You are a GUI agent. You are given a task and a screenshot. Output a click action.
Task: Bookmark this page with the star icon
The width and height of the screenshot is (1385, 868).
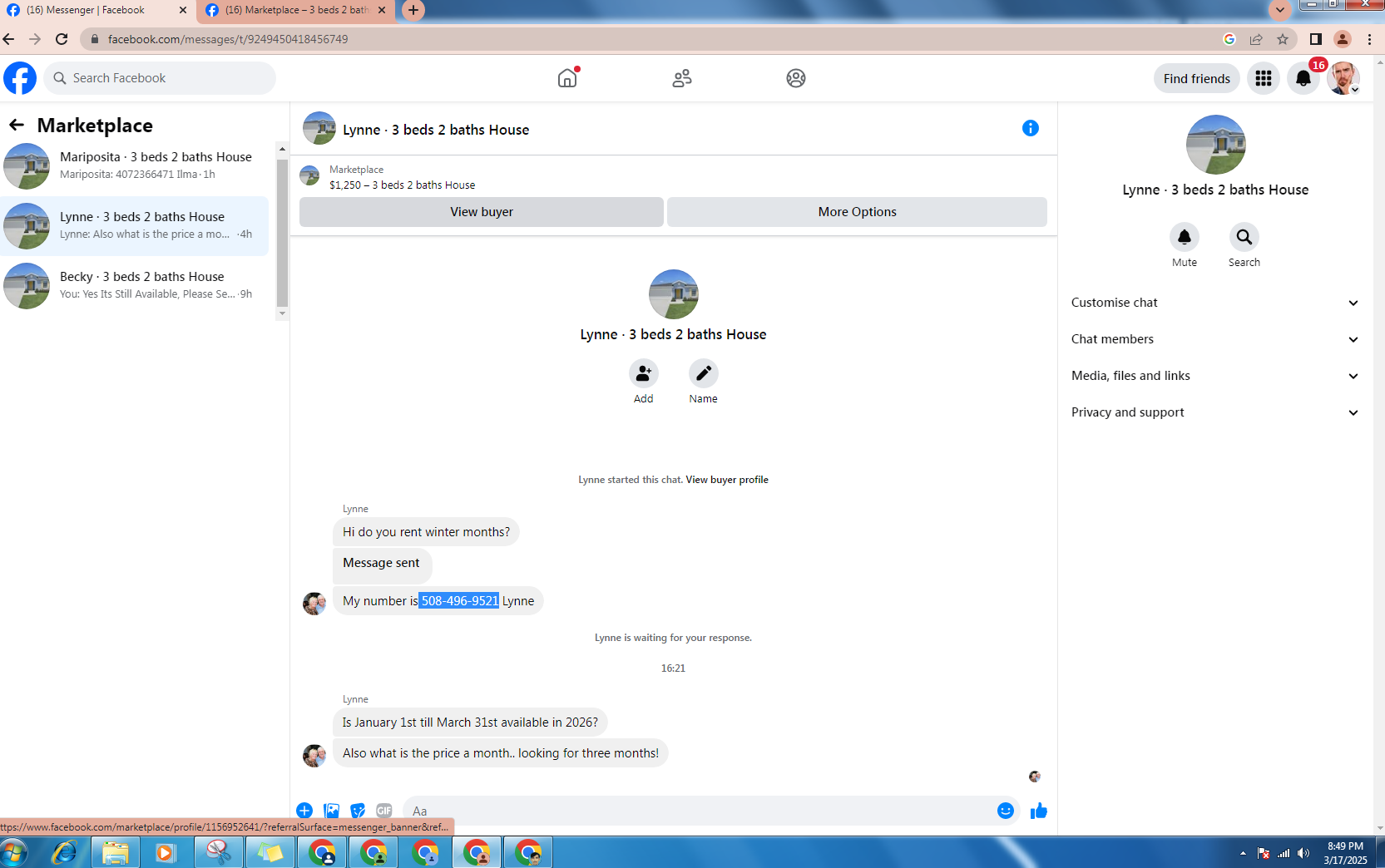tap(1283, 39)
